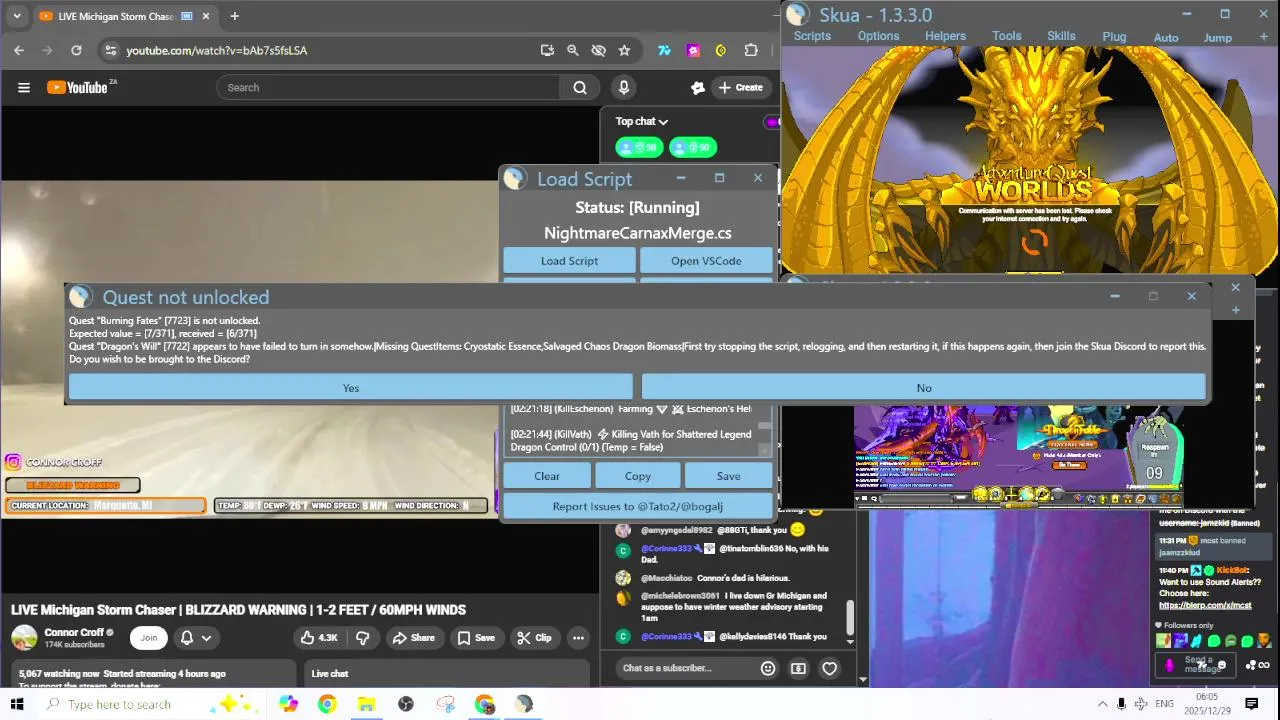Click Jump in the Skua menu bar
1280x720 pixels.
tap(1217, 38)
